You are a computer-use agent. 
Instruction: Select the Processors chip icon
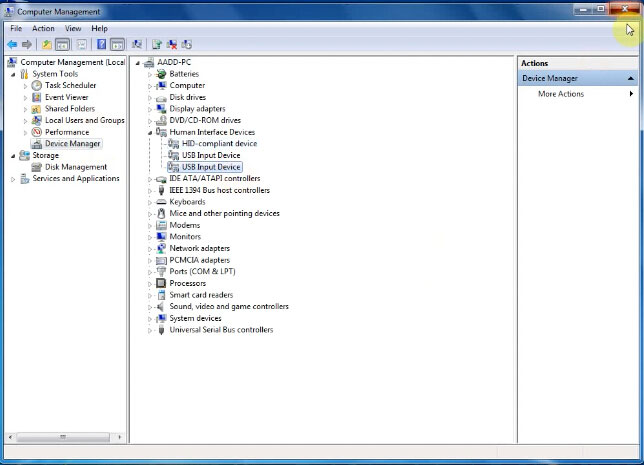[161, 283]
